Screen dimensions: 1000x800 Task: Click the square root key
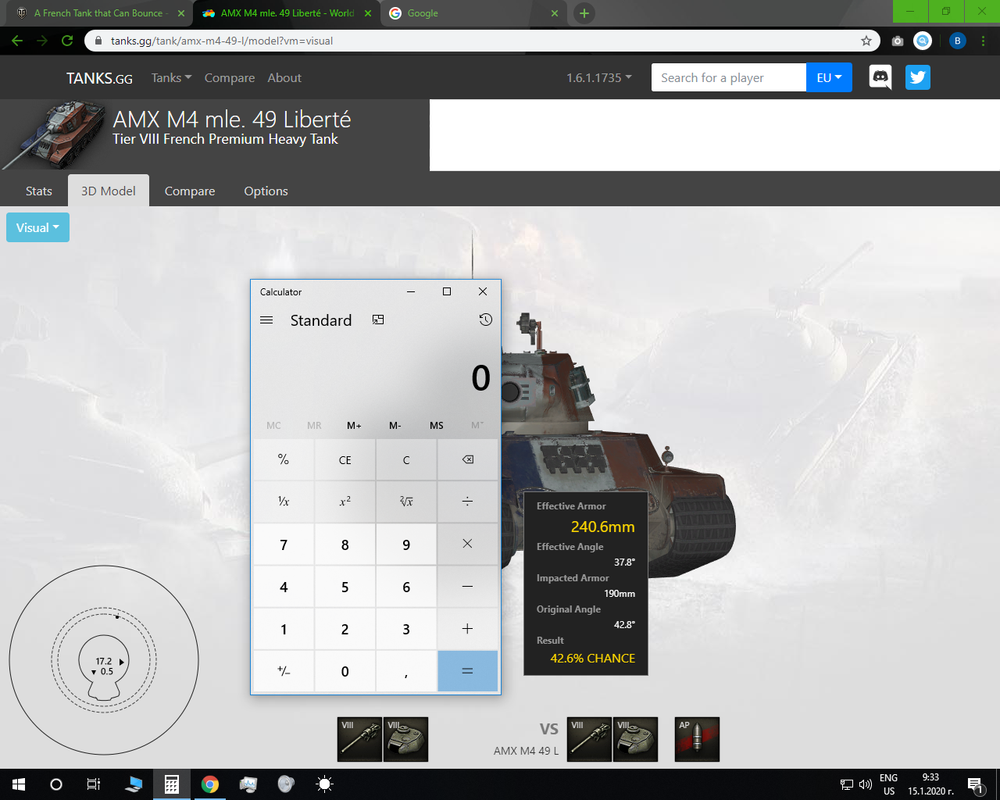click(x=406, y=501)
